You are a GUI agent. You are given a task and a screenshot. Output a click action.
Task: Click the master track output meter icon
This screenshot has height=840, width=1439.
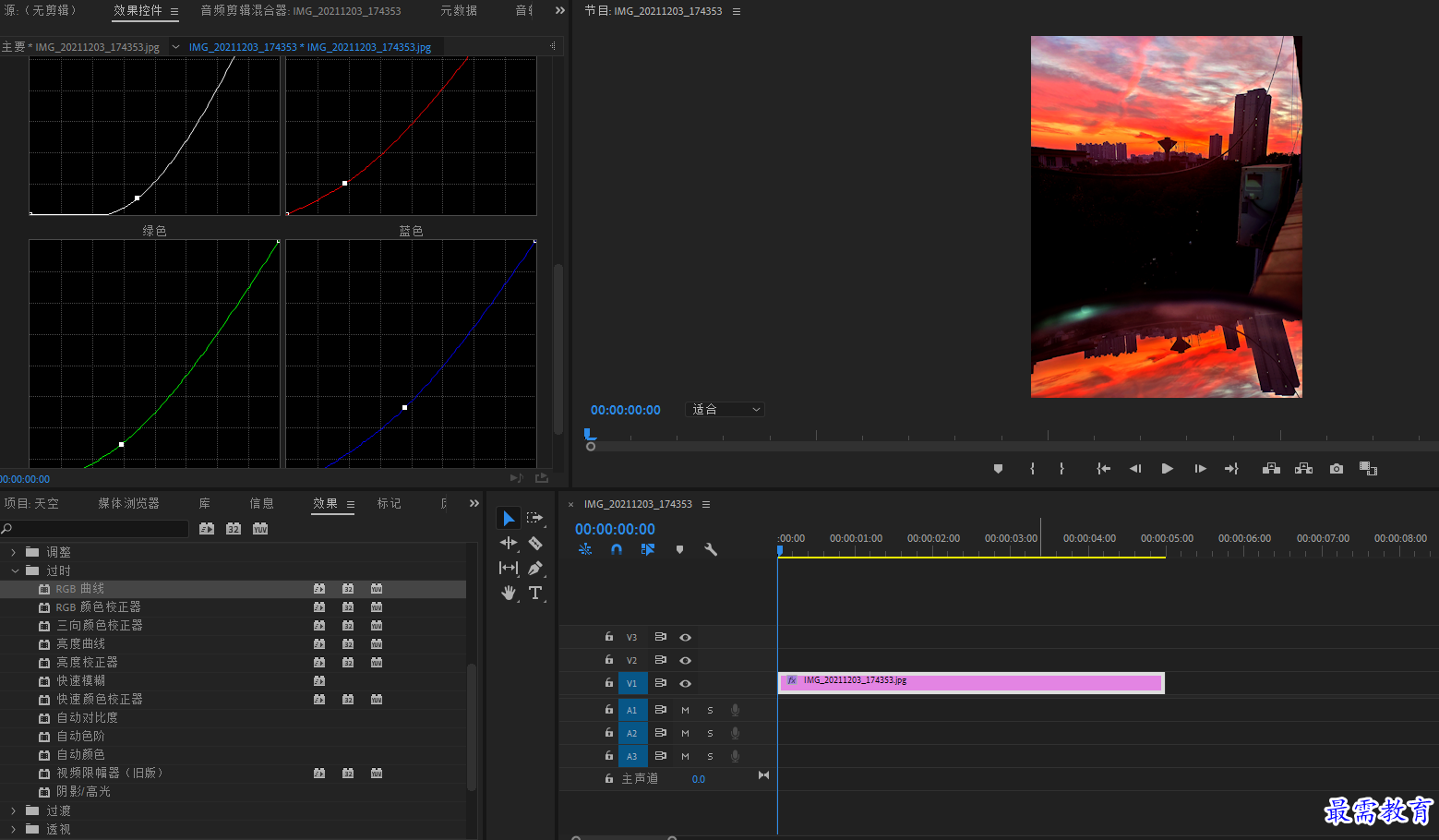pos(763,775)
